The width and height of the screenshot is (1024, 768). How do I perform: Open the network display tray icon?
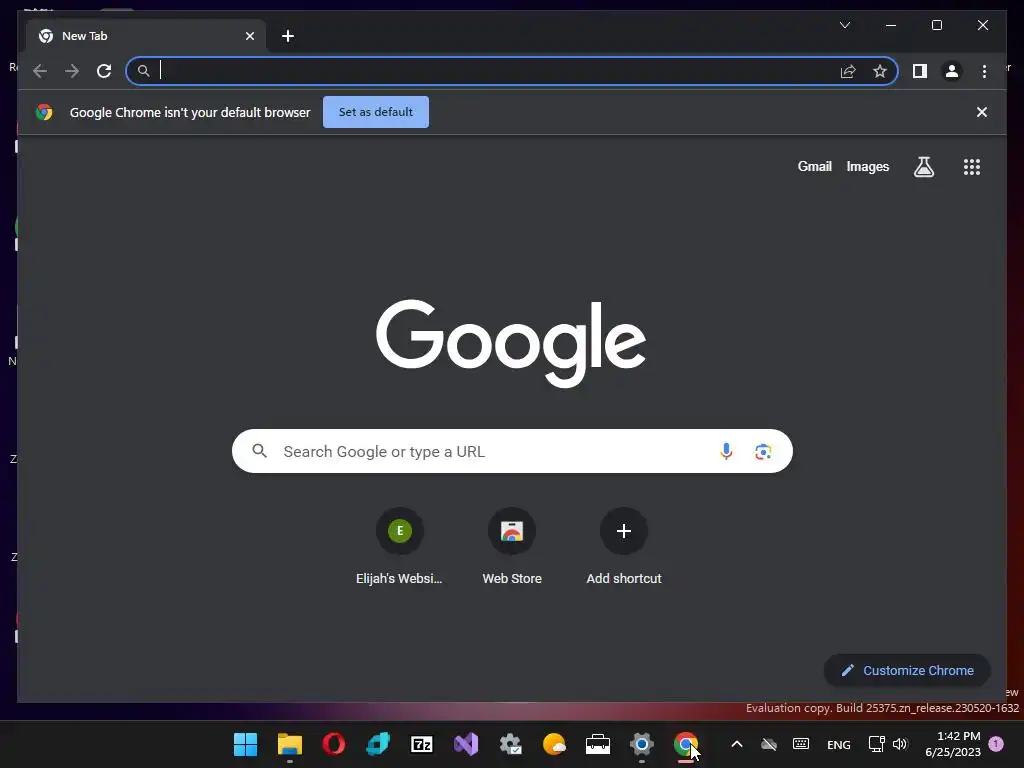coord(876,744)
